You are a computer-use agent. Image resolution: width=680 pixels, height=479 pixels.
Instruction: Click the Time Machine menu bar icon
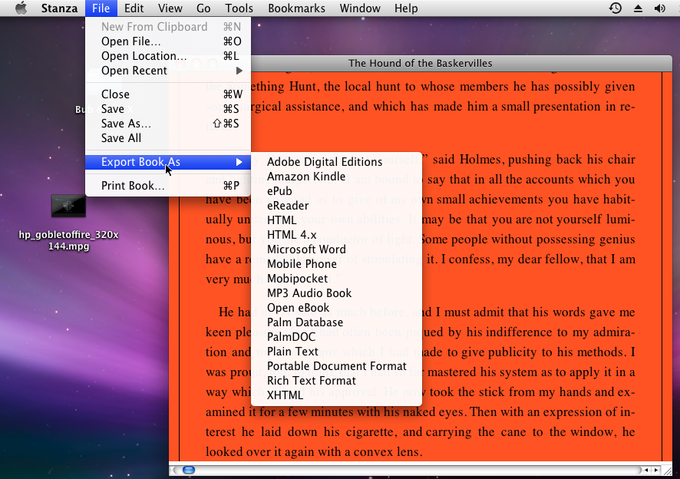pyautogui.click(x=615, y=8)
